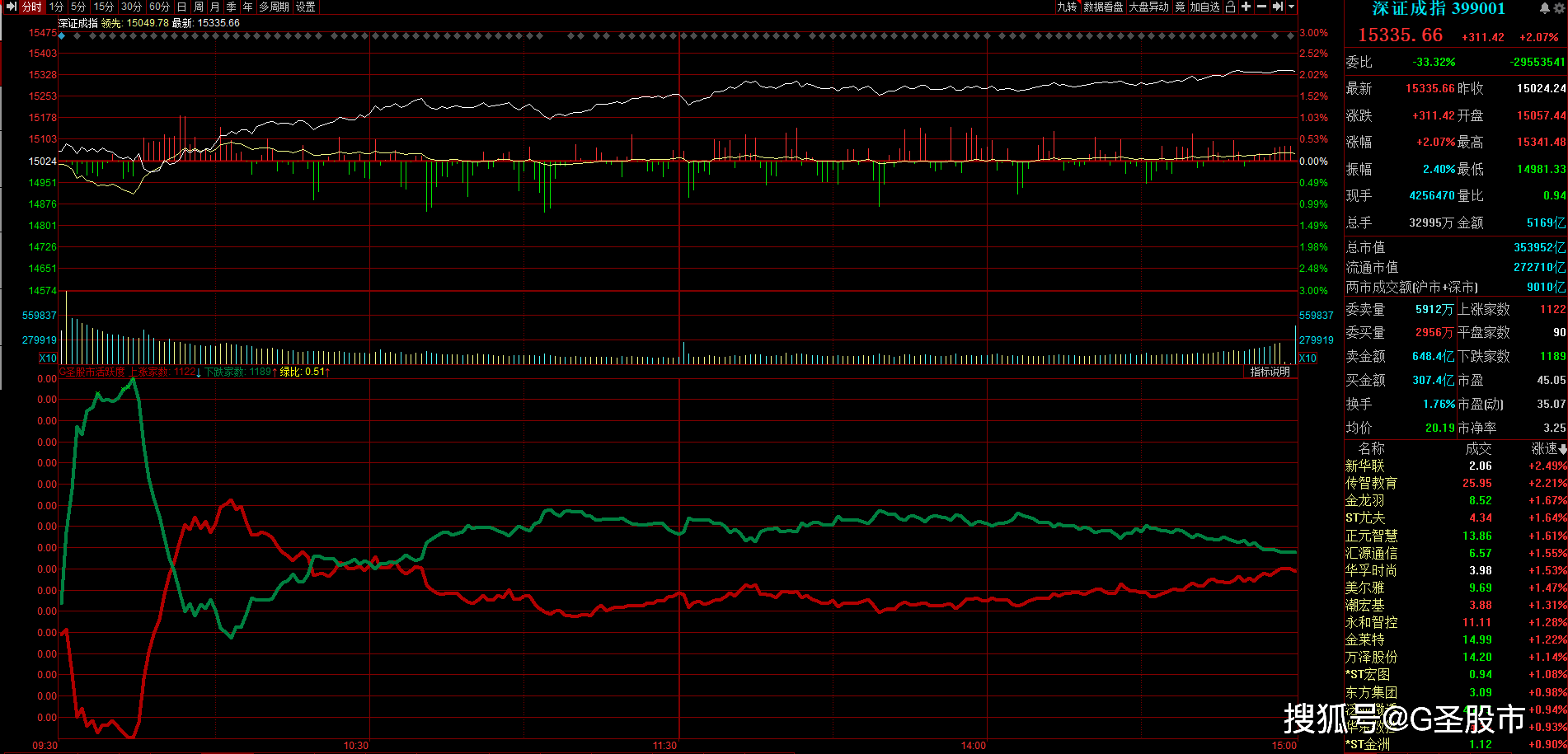Switch to 分时 period tab
The image size is (1568, 754).
point(31,7)
